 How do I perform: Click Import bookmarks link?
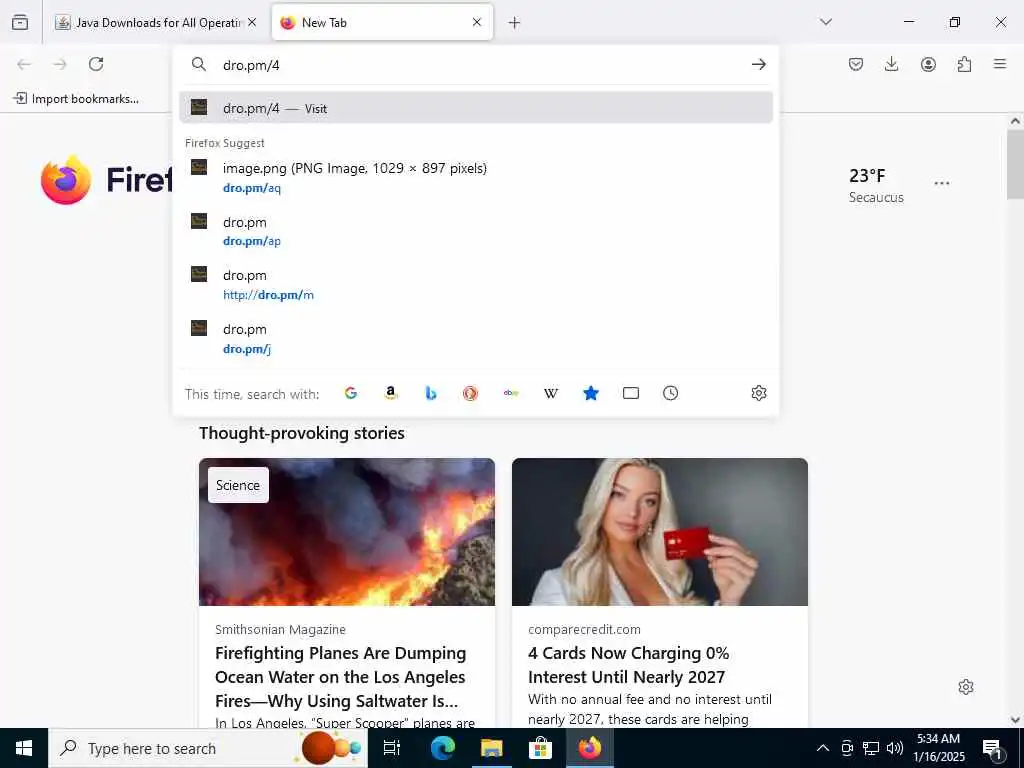[76, 99]
